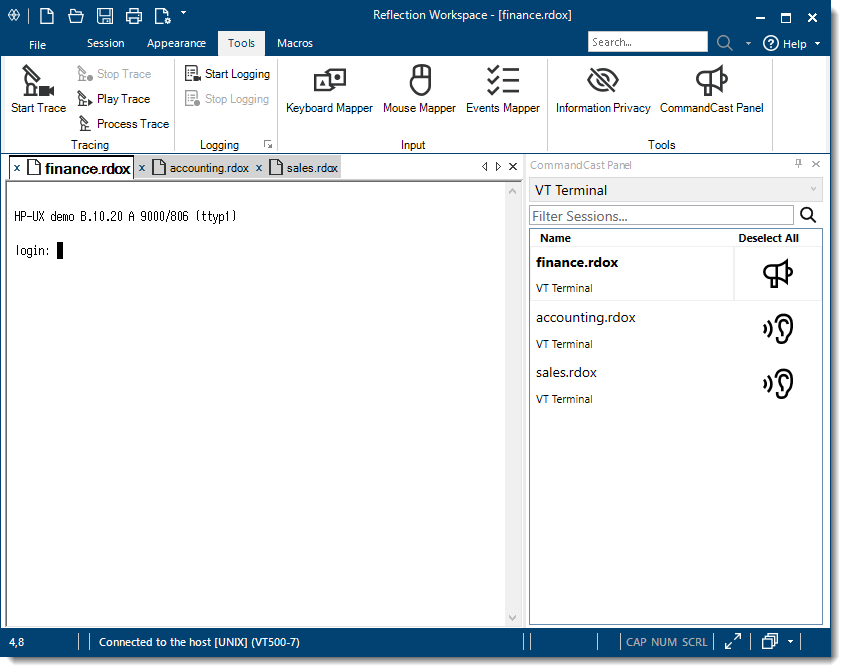Switch to the Macros ribbon tab
The height and width of the screenshot is (672, 846).
295,43
